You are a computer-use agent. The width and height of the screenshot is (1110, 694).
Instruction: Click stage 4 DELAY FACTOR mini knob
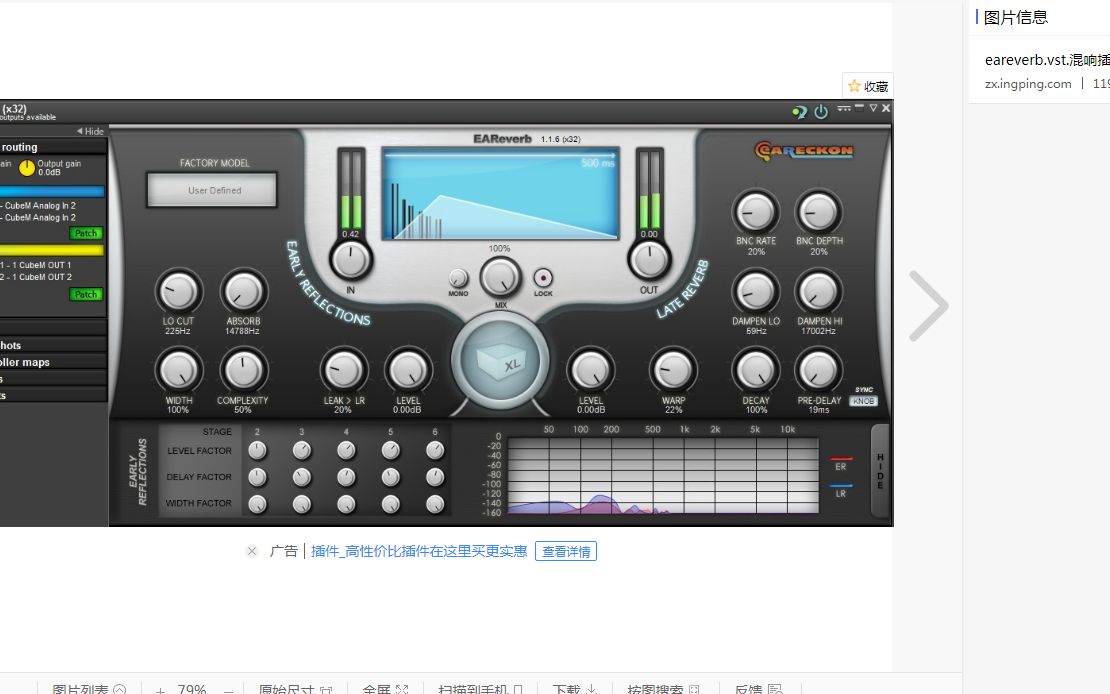[x=346, y=477]
